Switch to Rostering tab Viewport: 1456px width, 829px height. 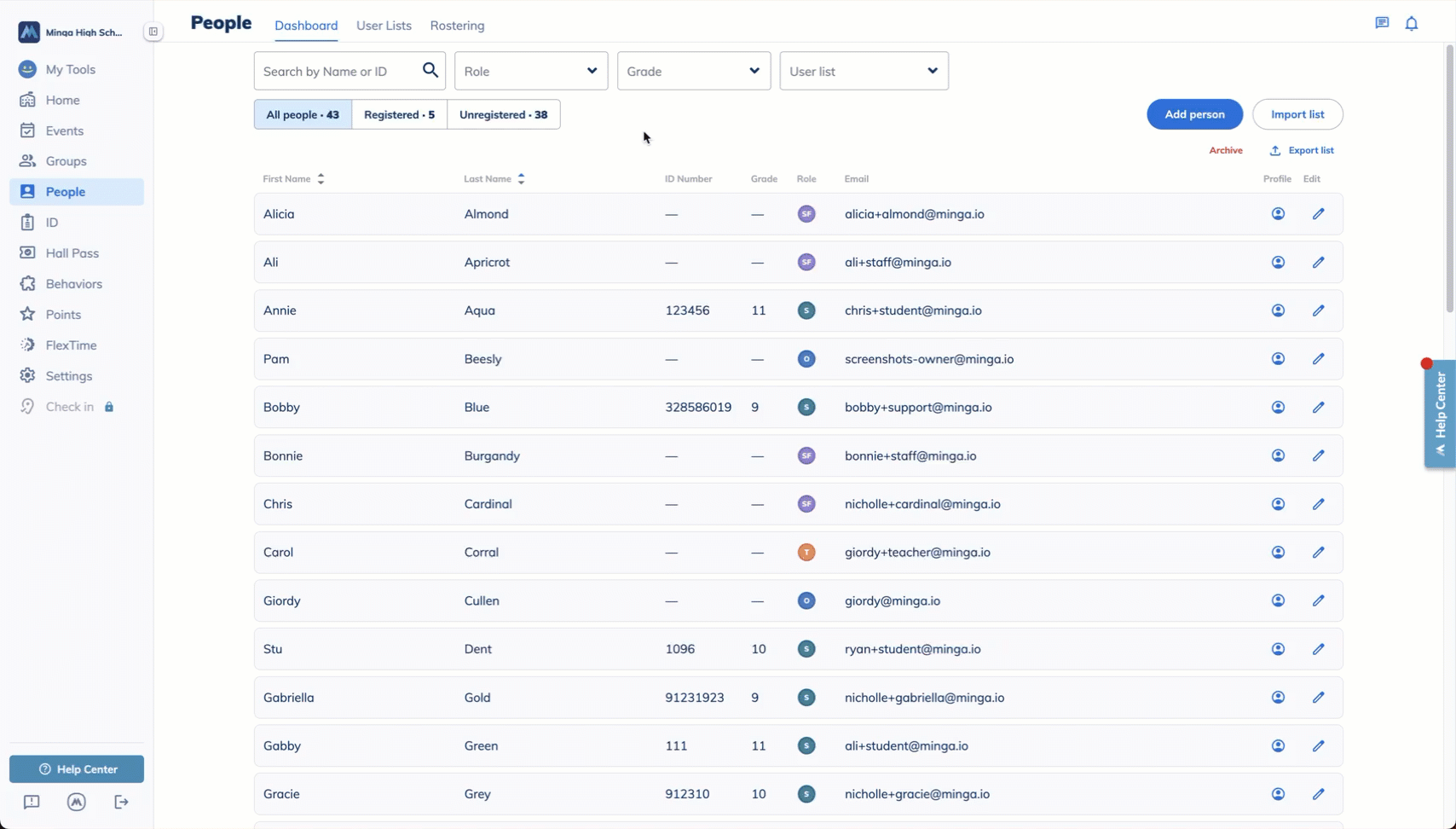point(457,26)
